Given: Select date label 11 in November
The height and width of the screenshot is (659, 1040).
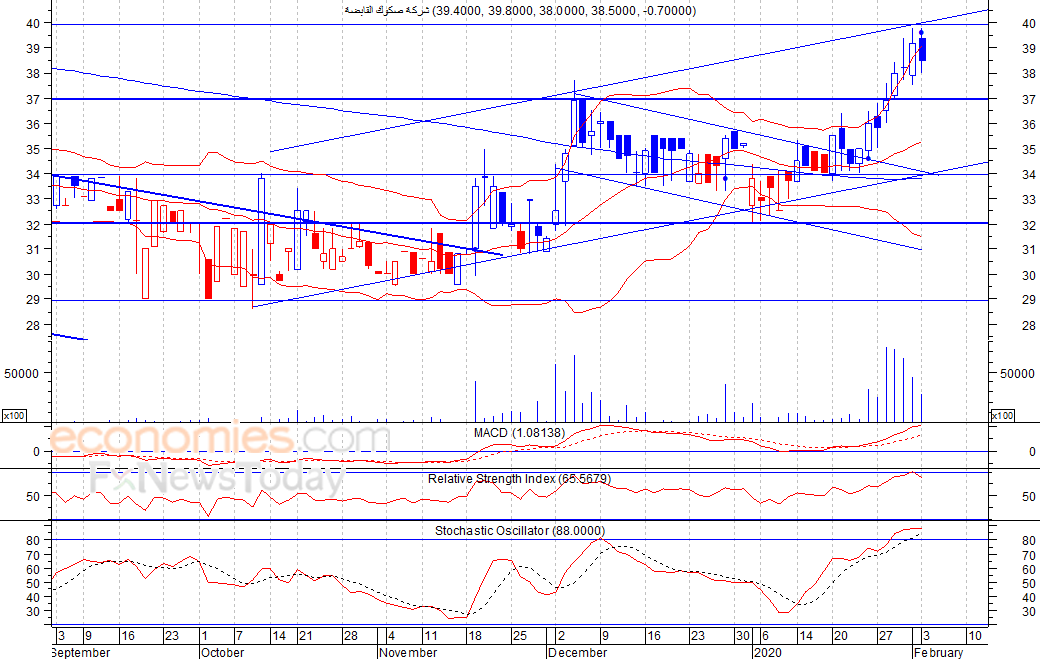Looking at the screenshot, I should (430, 636).
